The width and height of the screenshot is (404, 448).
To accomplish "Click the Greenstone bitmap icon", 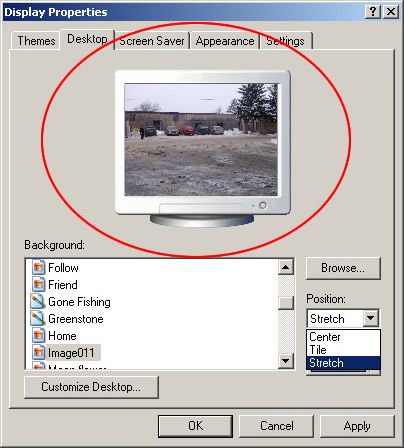I will point(38,318).
